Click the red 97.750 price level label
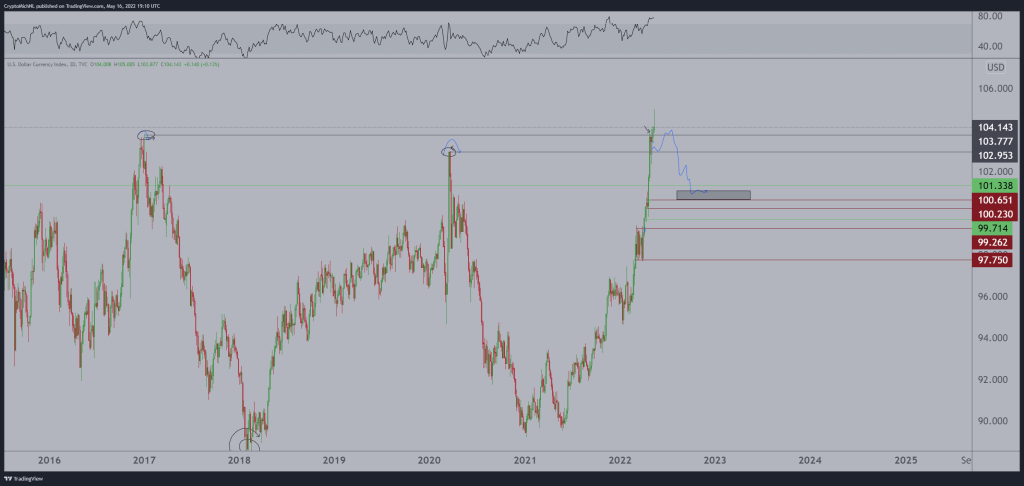 pos(996,259)
